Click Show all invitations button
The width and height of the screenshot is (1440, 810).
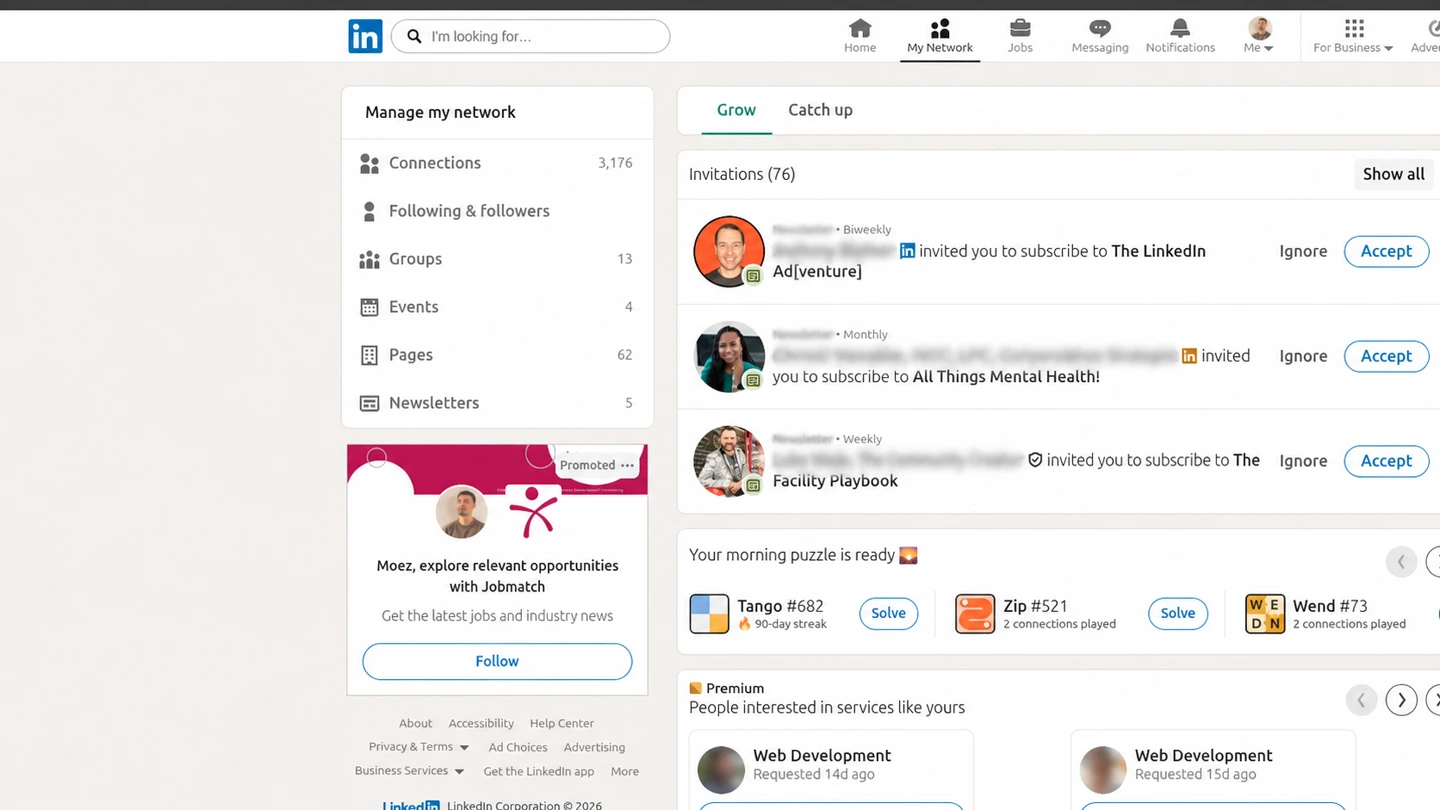coord(1393,174)
